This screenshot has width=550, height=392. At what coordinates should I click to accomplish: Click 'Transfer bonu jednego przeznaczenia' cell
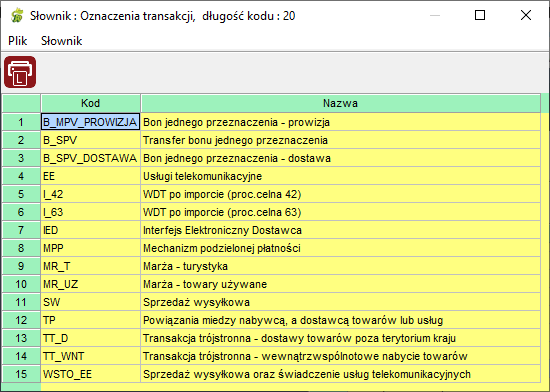click(x=340, y=140)
